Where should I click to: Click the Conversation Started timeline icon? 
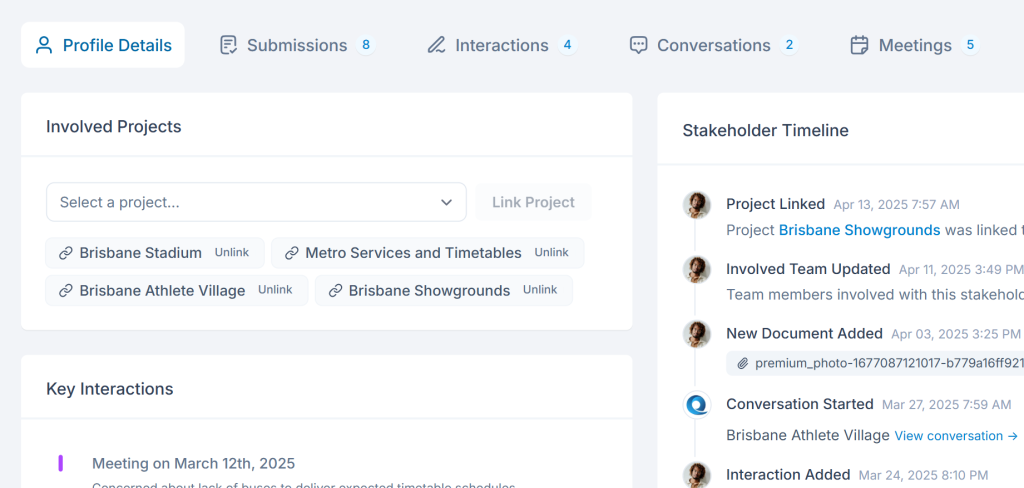(696, 405)
